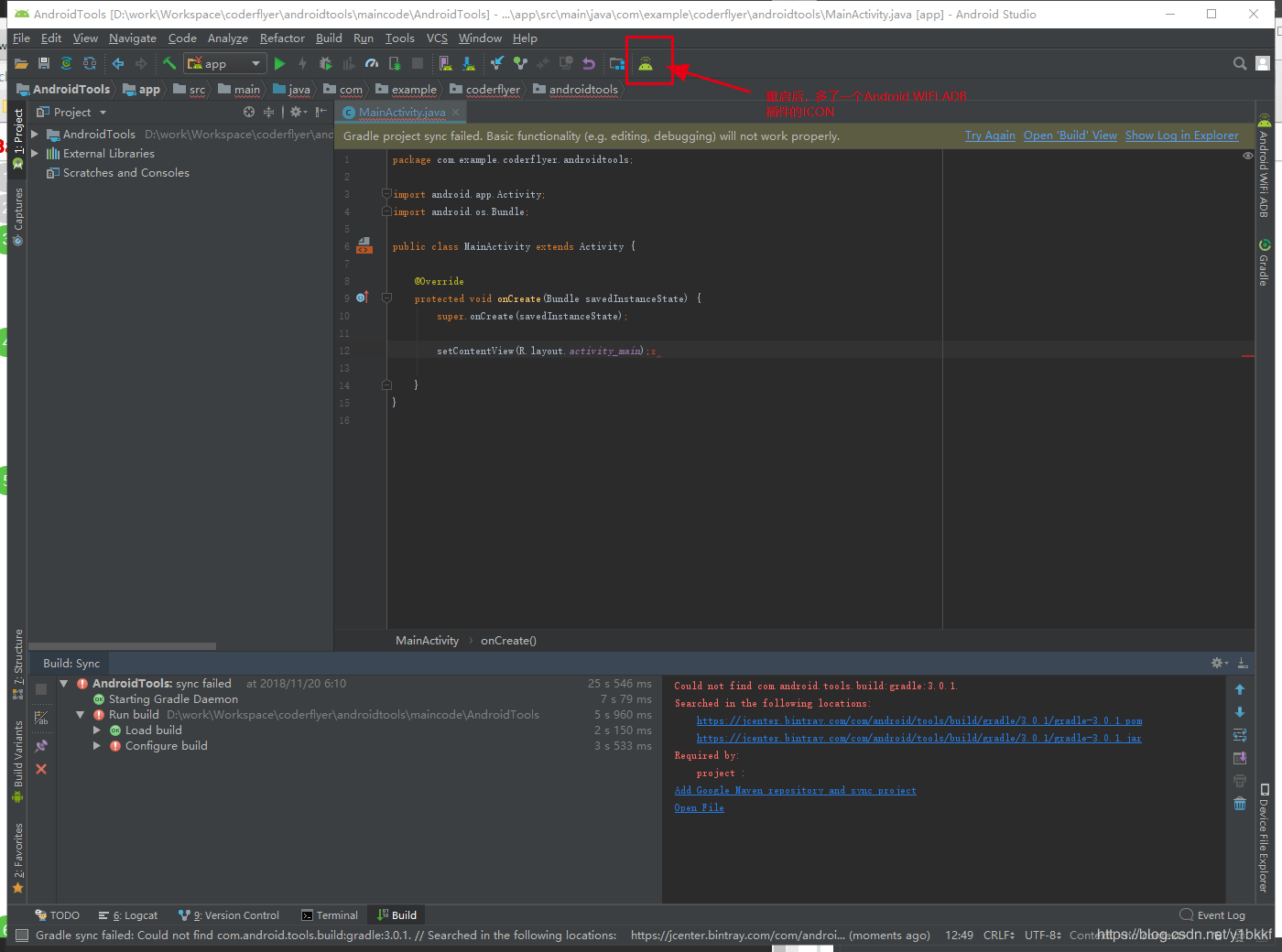Image resolution: width=1282 pixels, height=952 pixels.
Task: Toggle the inspections eye icon in the editor
Action: point(1247,156)
